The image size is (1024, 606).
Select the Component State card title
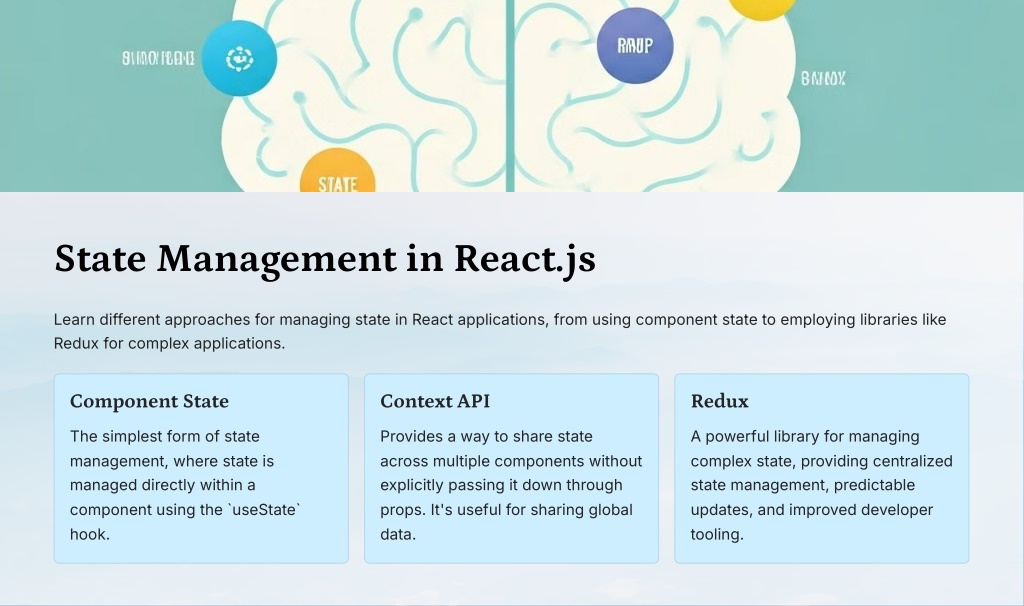click(x=150, y=401)
